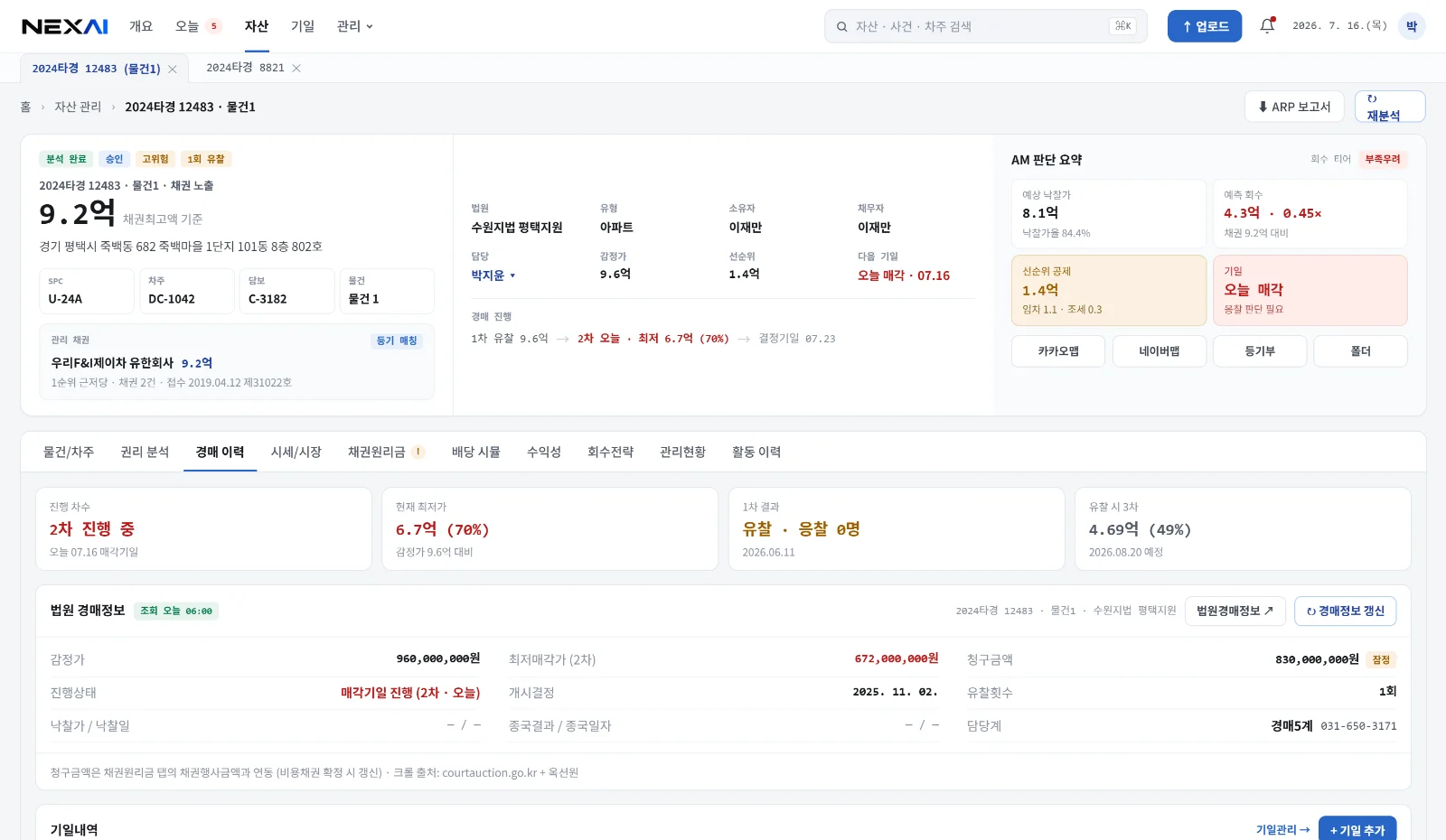The height and width of the screenshot is (840, 1446).
Task: Click the 오늘 menu count badge
Action: 214,26
